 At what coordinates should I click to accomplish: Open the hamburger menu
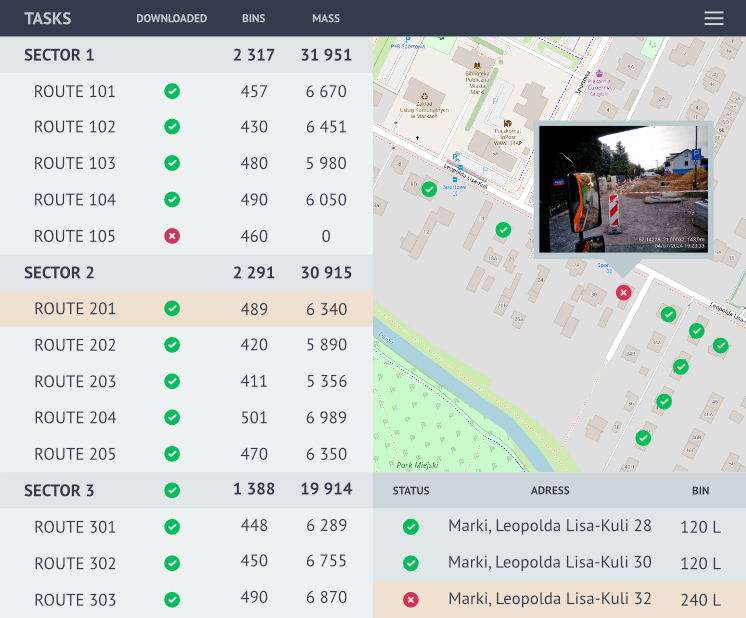(713, 18)
